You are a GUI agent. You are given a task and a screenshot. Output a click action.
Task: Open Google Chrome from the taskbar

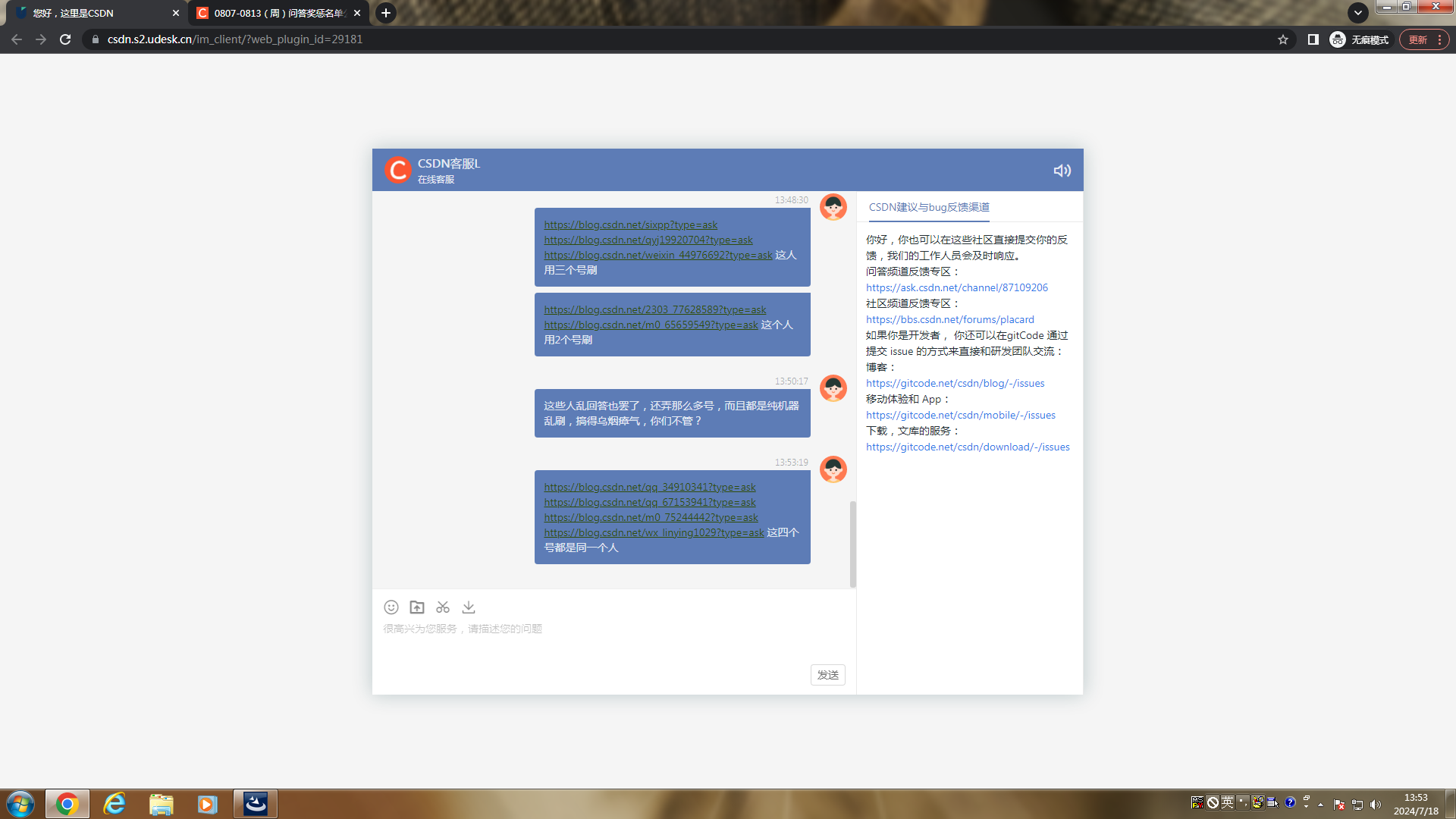click(x=67, y=803)
